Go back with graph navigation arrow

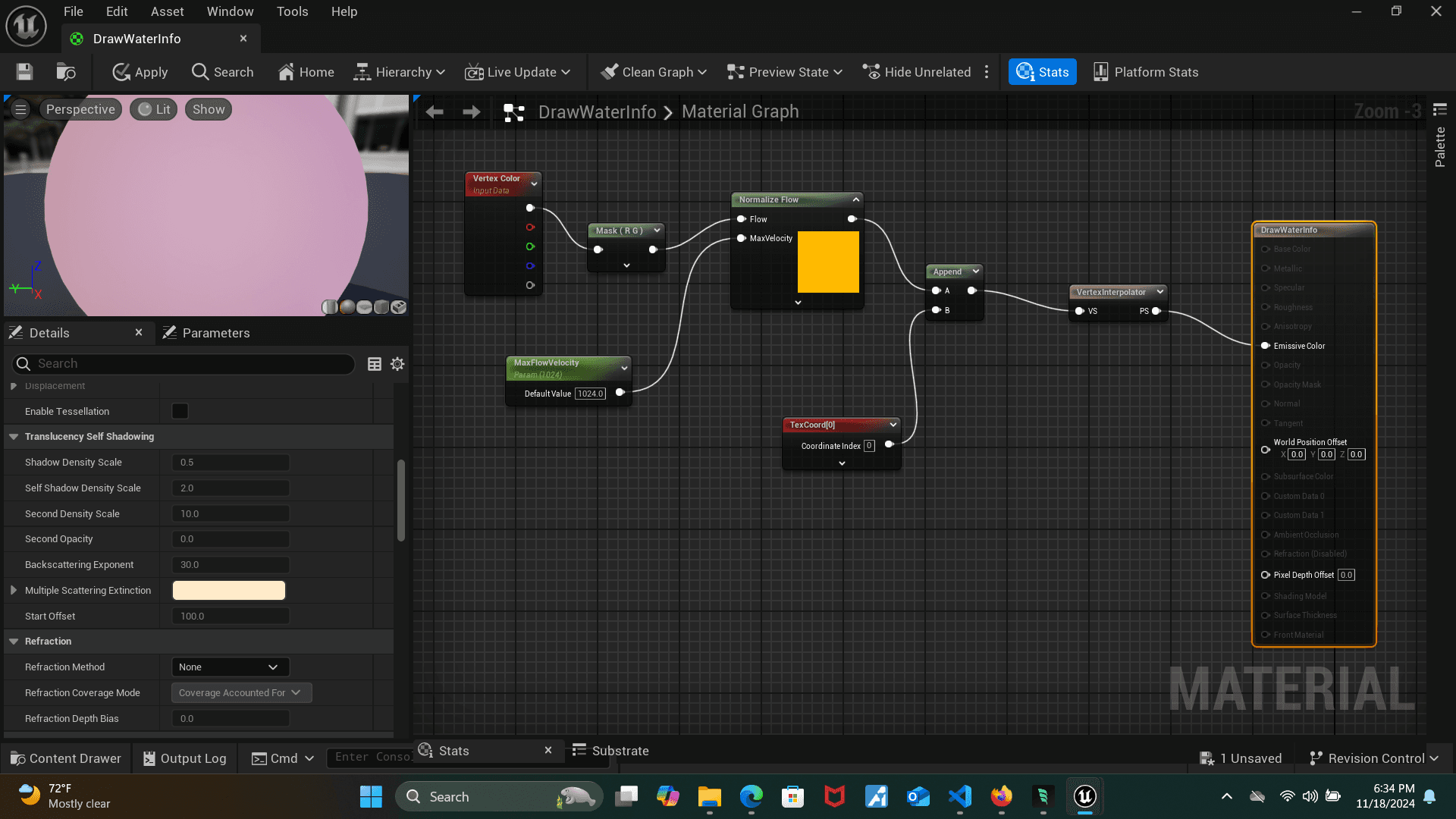pos(435,112)
